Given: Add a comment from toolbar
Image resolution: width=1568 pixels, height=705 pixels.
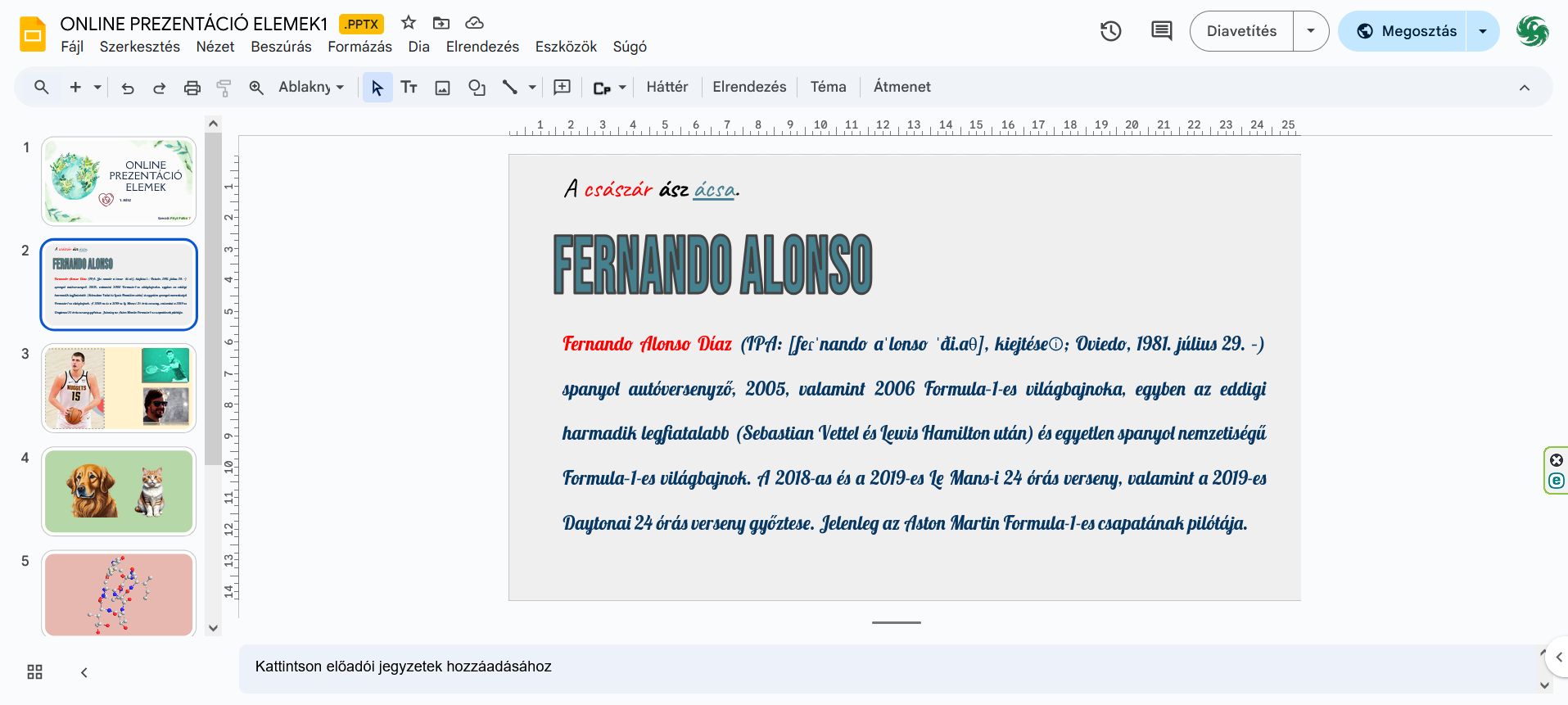Looking at the screenshot, I should pyautogui.click(x=563, y=88).
